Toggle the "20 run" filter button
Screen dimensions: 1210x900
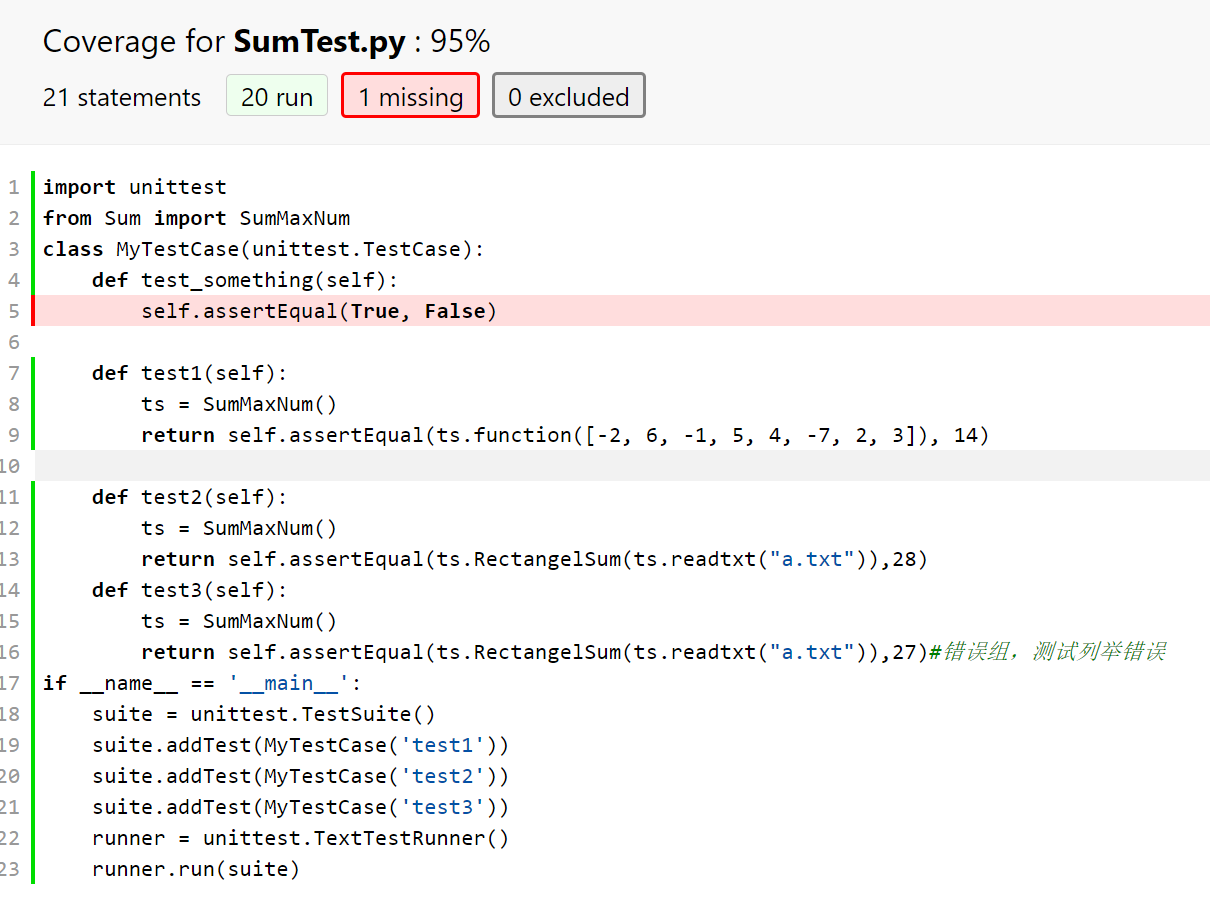pos(277,97)
